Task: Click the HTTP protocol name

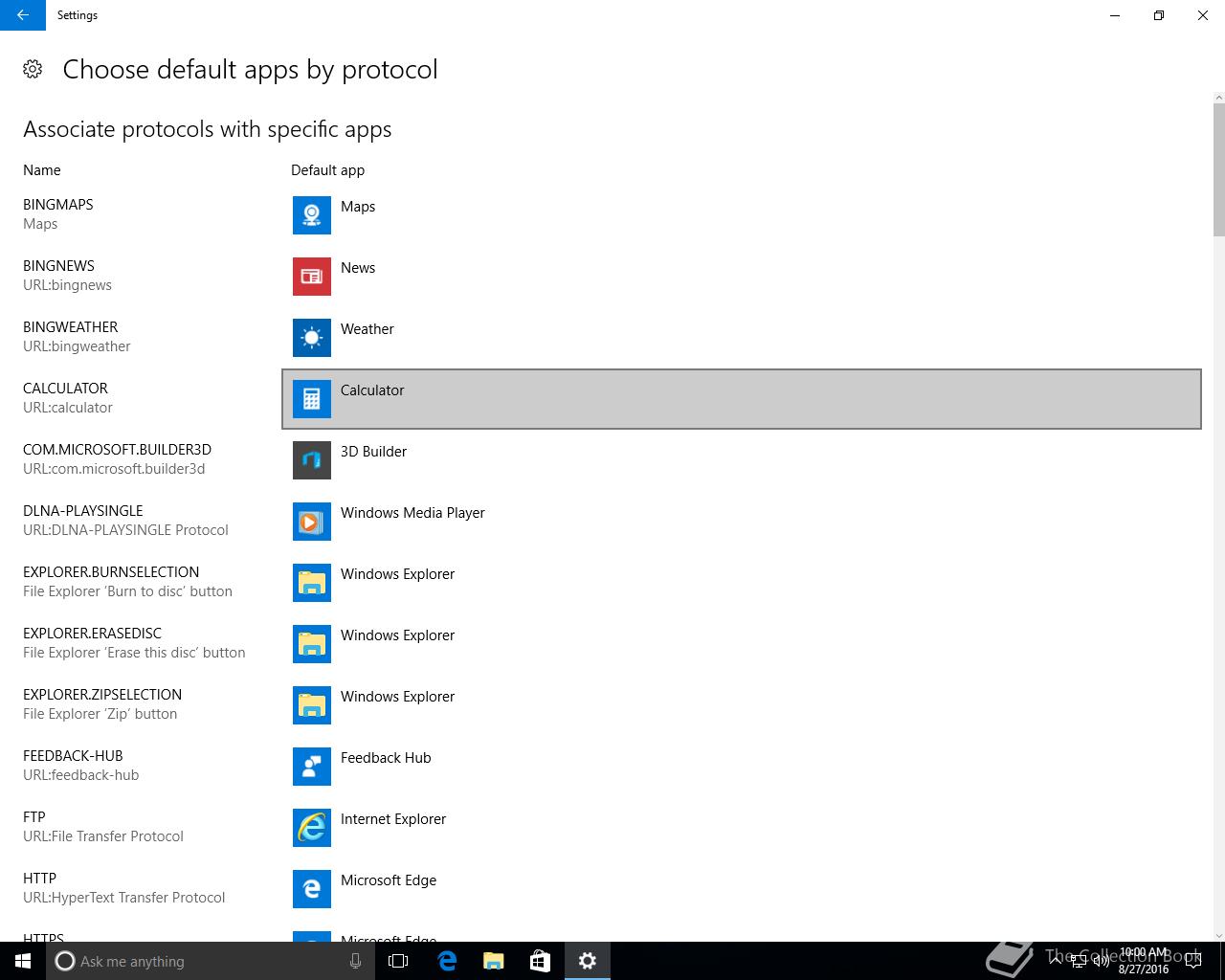Action: [x=40, y=879]
